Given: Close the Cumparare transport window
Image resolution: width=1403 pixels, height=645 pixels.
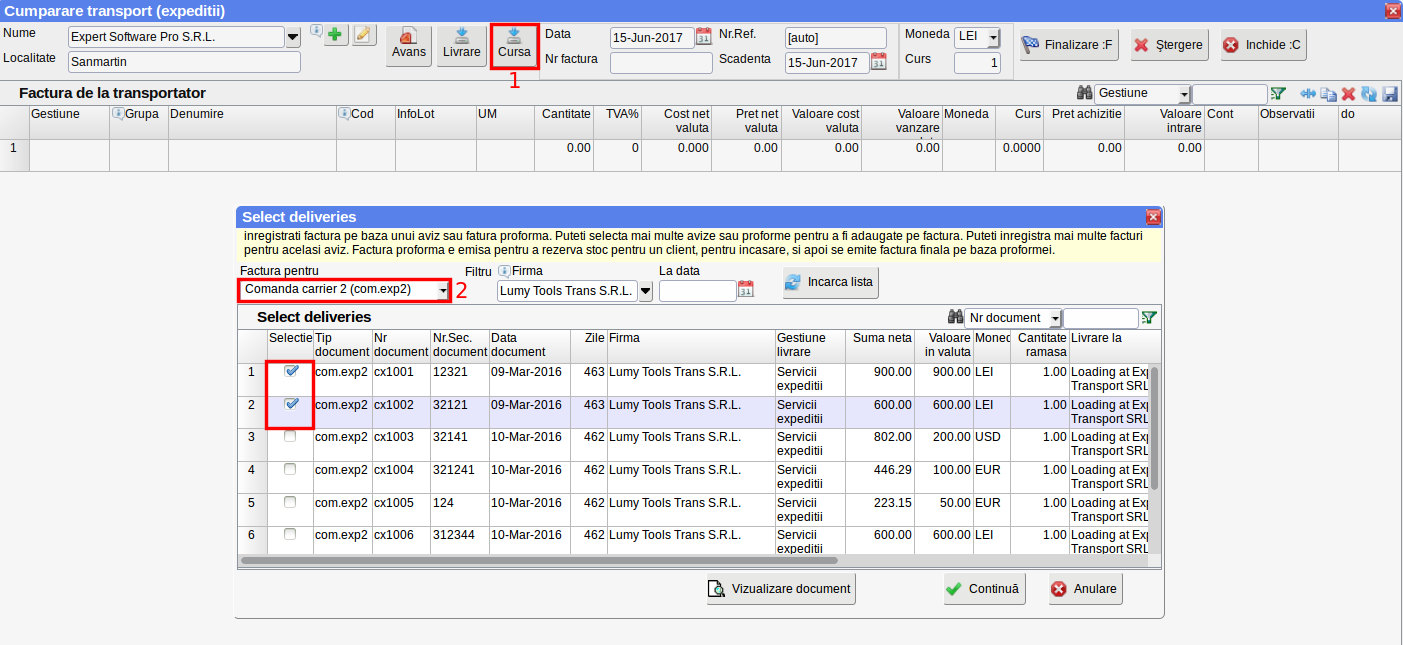Looking at the screenshot, I should coord(1392,11).
